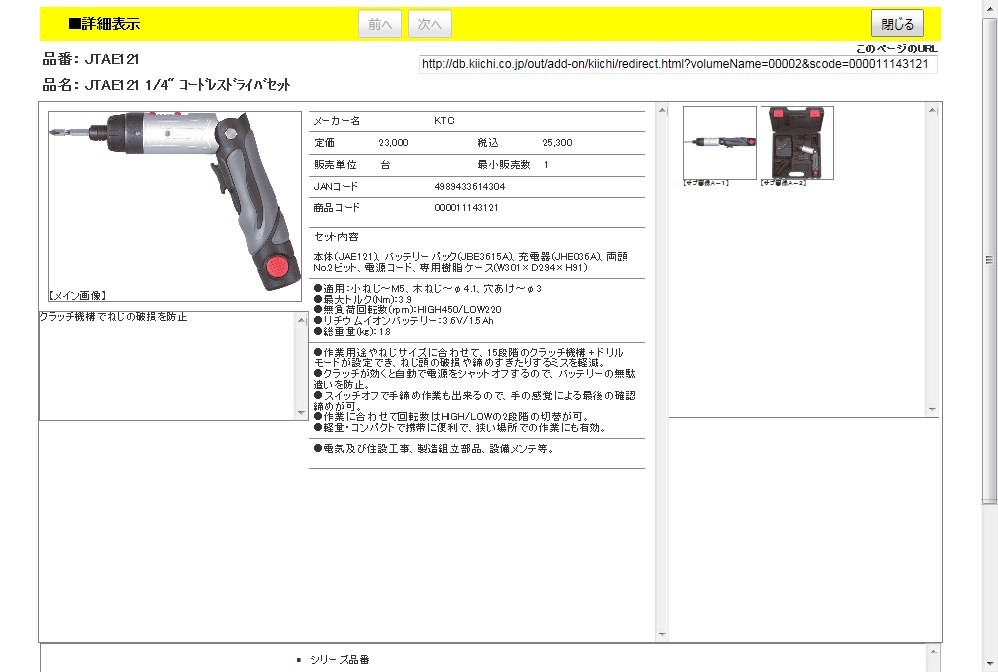
Task: Click the 無負荷回転数 HIGH450/LOW220 spec line
Action: coord(408,310)
